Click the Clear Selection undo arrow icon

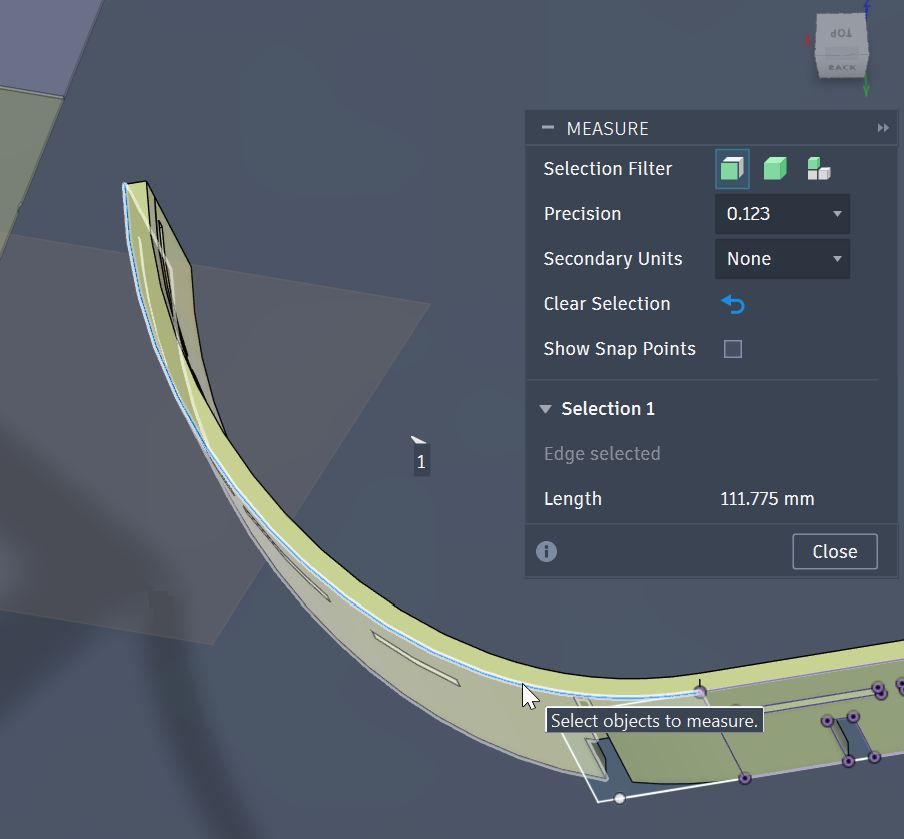click(x=733, y=304)
